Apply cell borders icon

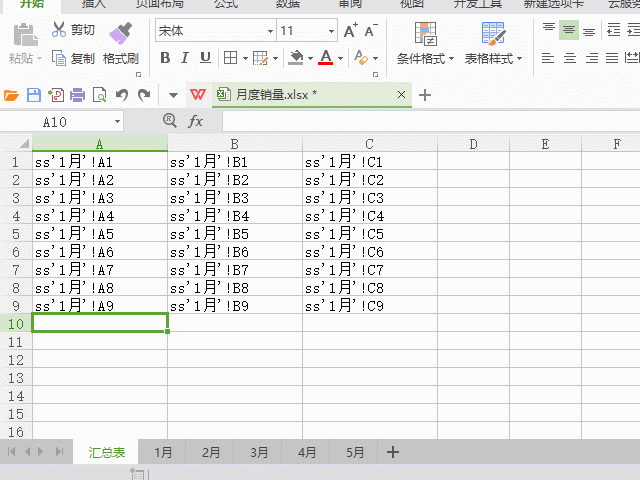[x=231, y=58]
